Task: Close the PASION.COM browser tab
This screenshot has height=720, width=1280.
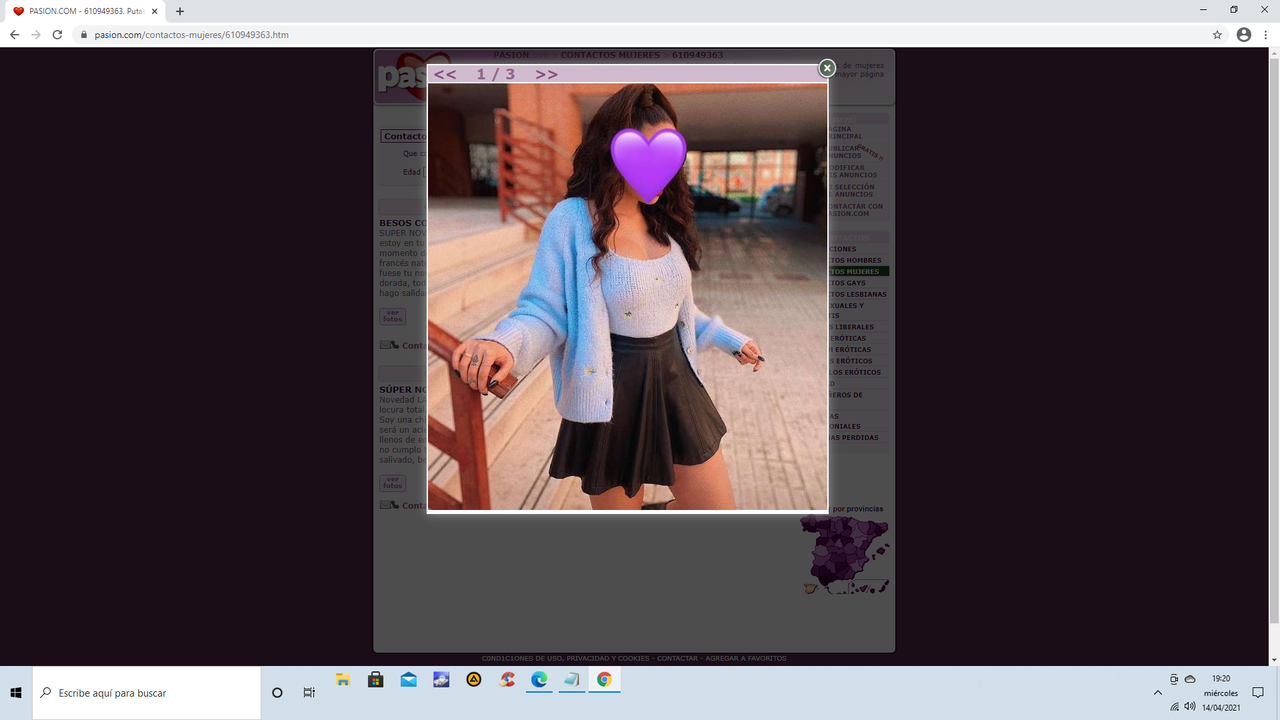Action: click(154, 11)
